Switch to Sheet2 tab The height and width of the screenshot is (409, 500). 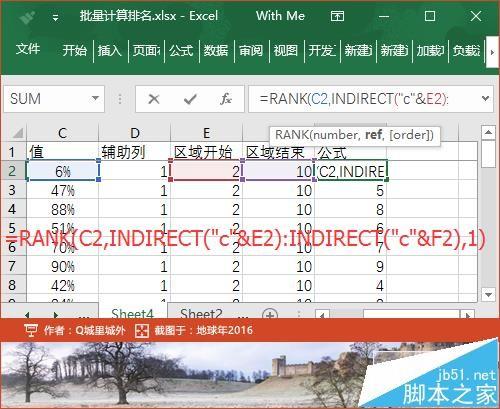201,313
